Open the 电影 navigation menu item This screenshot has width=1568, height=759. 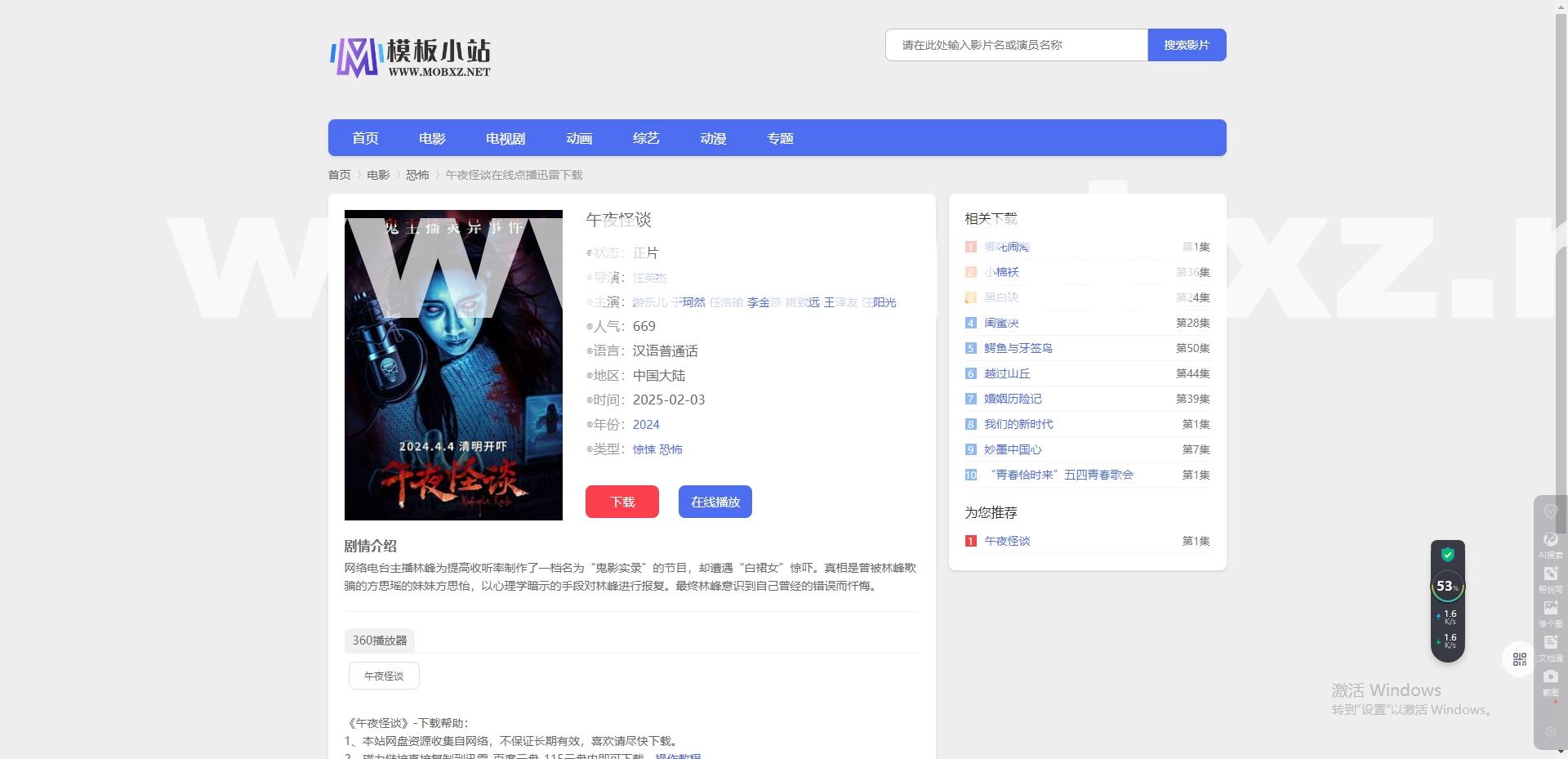point(432,138)
